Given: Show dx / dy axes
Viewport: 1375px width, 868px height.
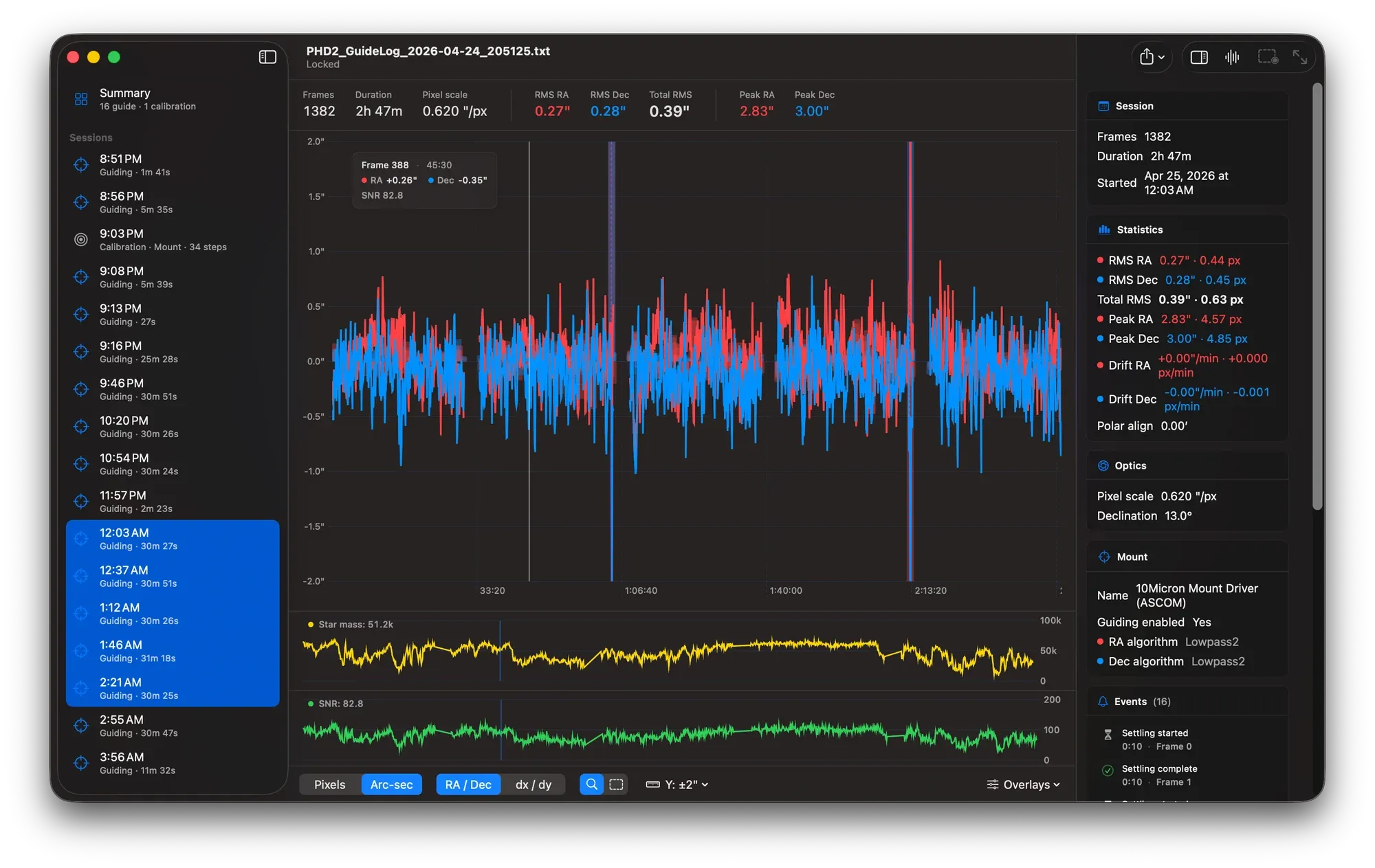Looking at the screenshot, I should 533,784.
